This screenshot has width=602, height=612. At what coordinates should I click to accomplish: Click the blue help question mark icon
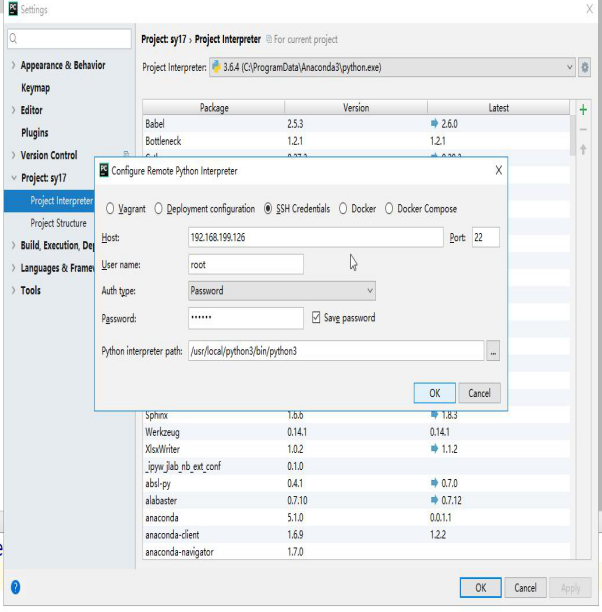pyautogui.click(x=15, y=587)
